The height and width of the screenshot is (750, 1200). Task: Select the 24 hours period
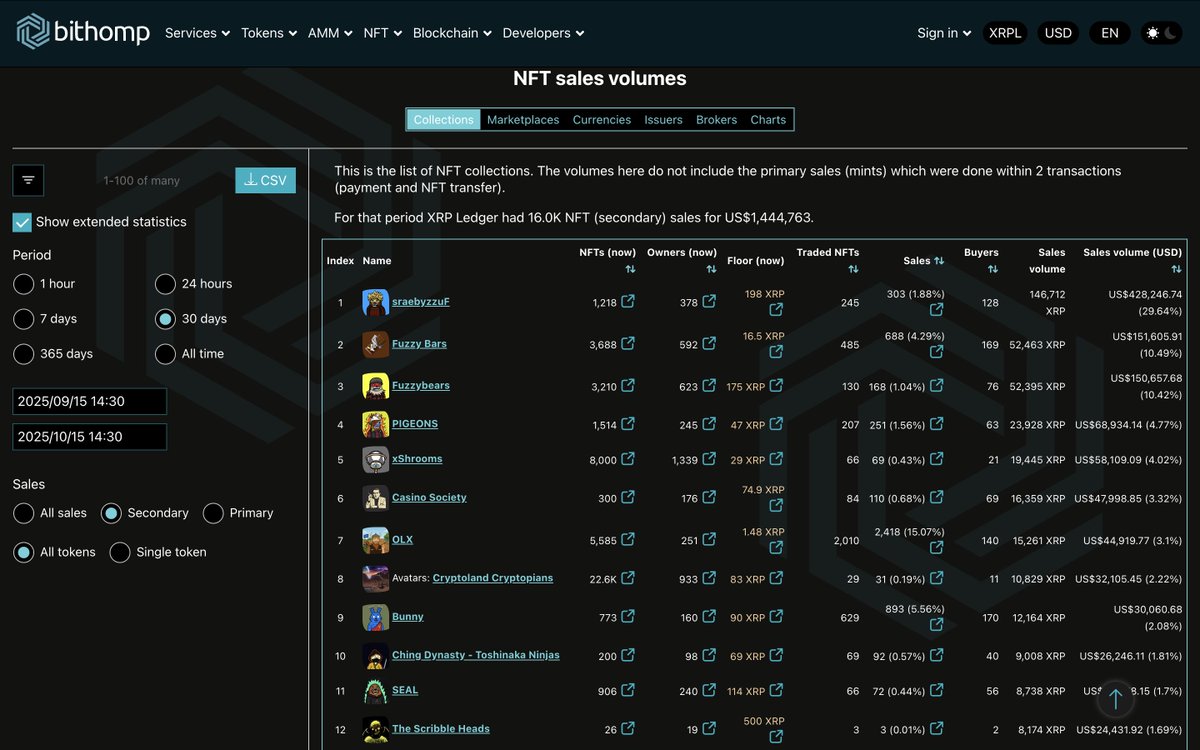166,284
